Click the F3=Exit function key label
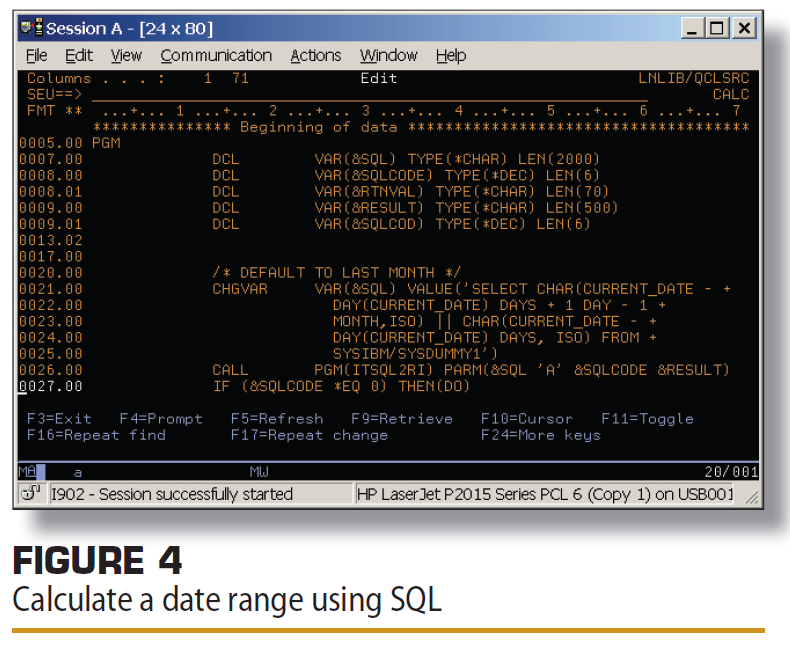The image size is (790, 645). point(59,419)
